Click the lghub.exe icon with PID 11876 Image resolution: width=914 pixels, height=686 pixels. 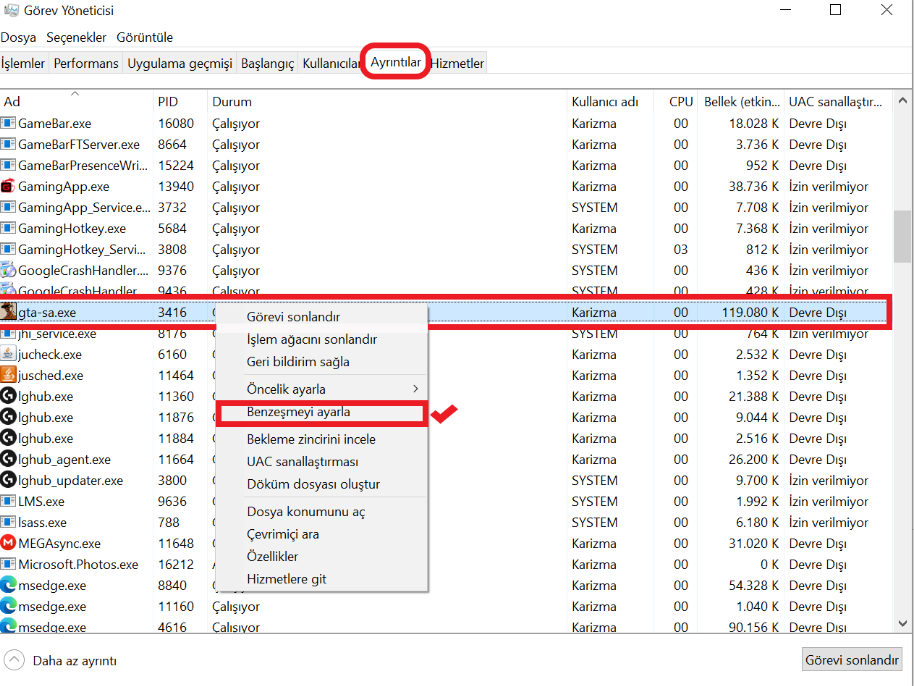coord(8,417)
